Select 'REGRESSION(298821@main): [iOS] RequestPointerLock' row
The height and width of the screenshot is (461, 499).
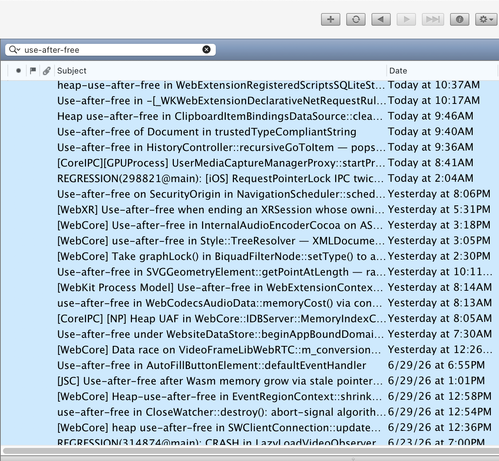point(249,178)
